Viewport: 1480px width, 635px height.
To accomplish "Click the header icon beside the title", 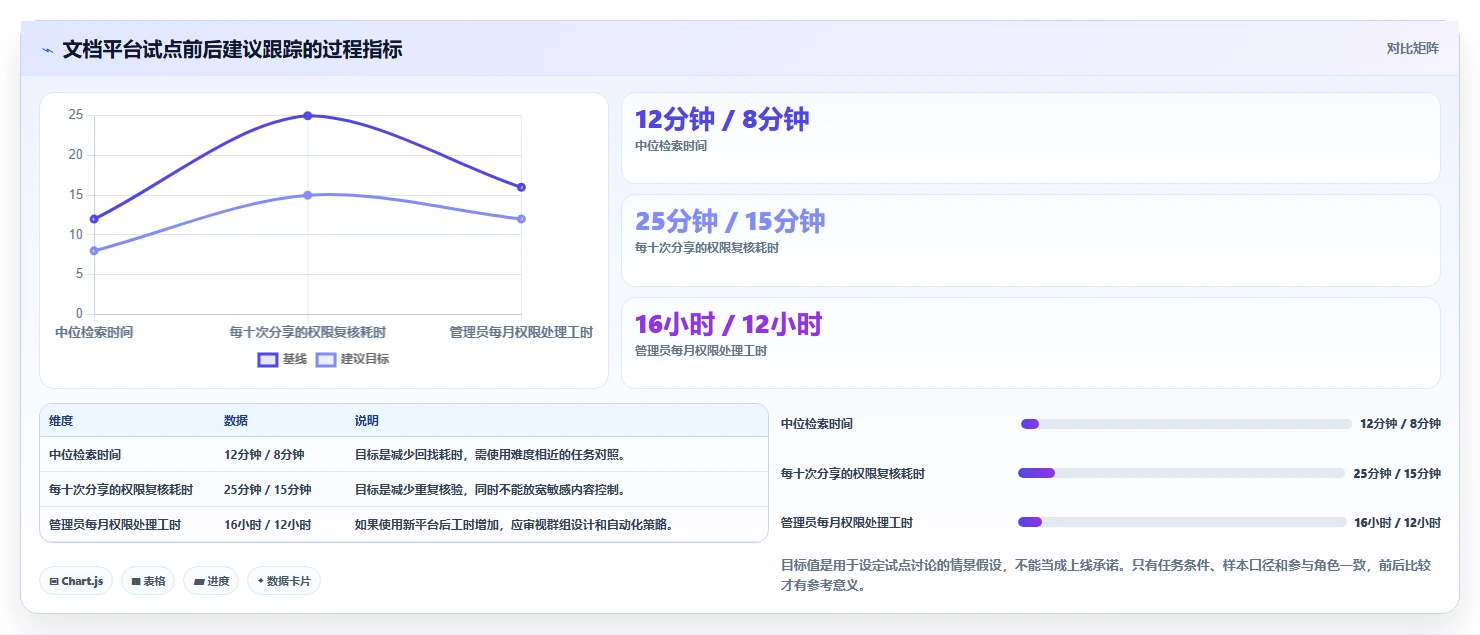I will click(x=47, y=50).
